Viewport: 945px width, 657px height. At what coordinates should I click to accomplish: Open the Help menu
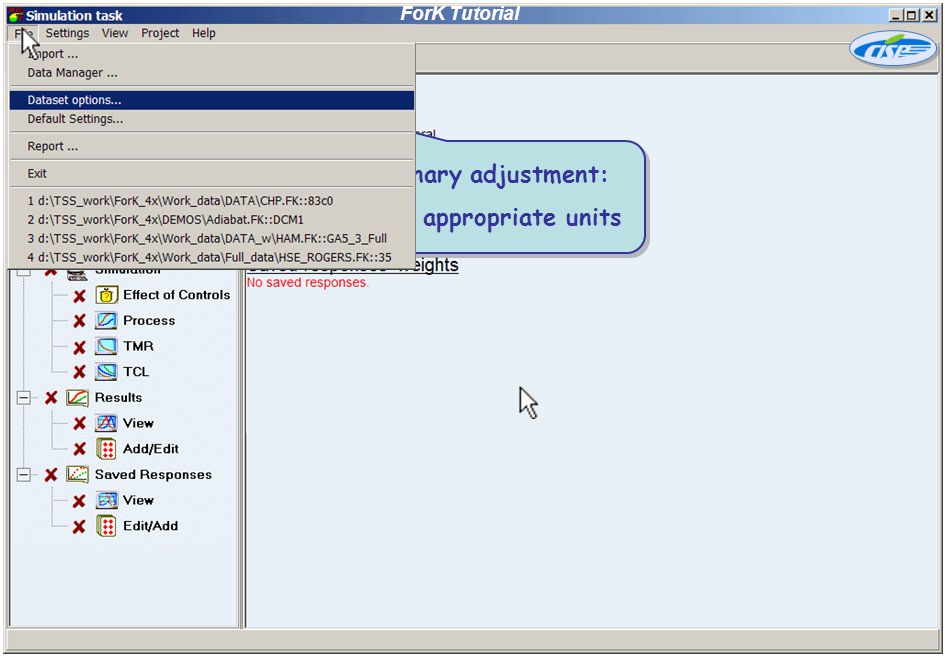coord(204,33)
